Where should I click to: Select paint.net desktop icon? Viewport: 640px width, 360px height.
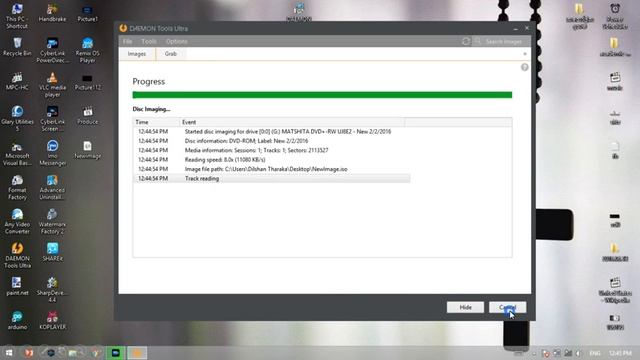(17, 286)
